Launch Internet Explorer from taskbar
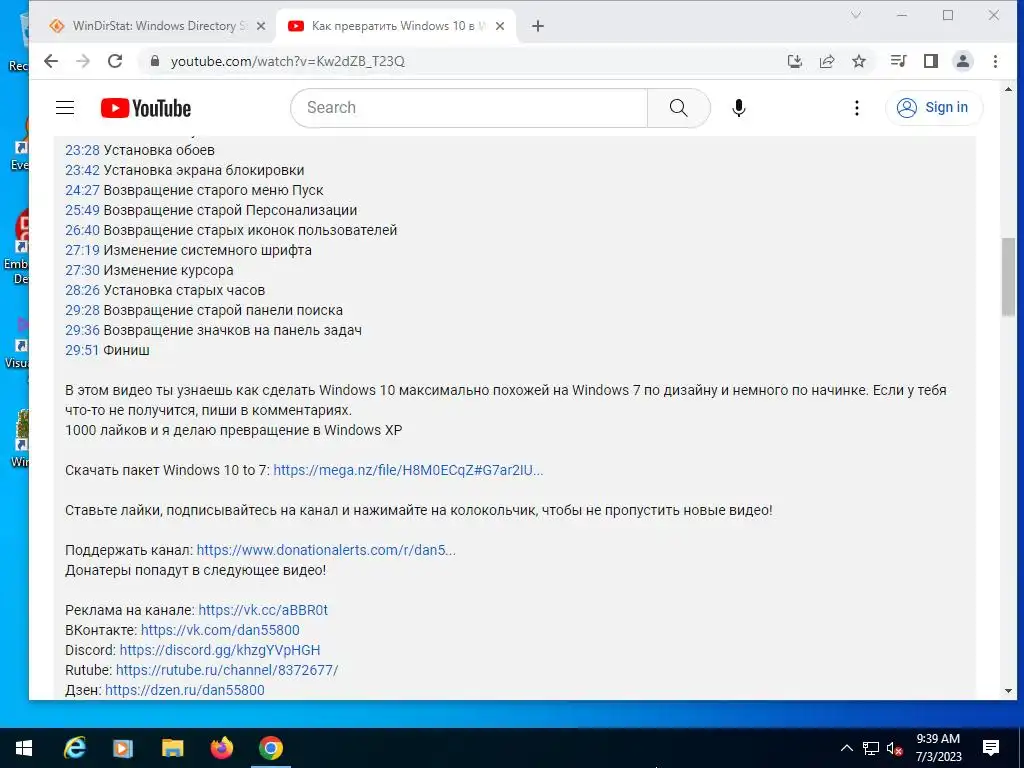Image resolution: width=1024 pixels, height=768 pixels. [74, 748]
